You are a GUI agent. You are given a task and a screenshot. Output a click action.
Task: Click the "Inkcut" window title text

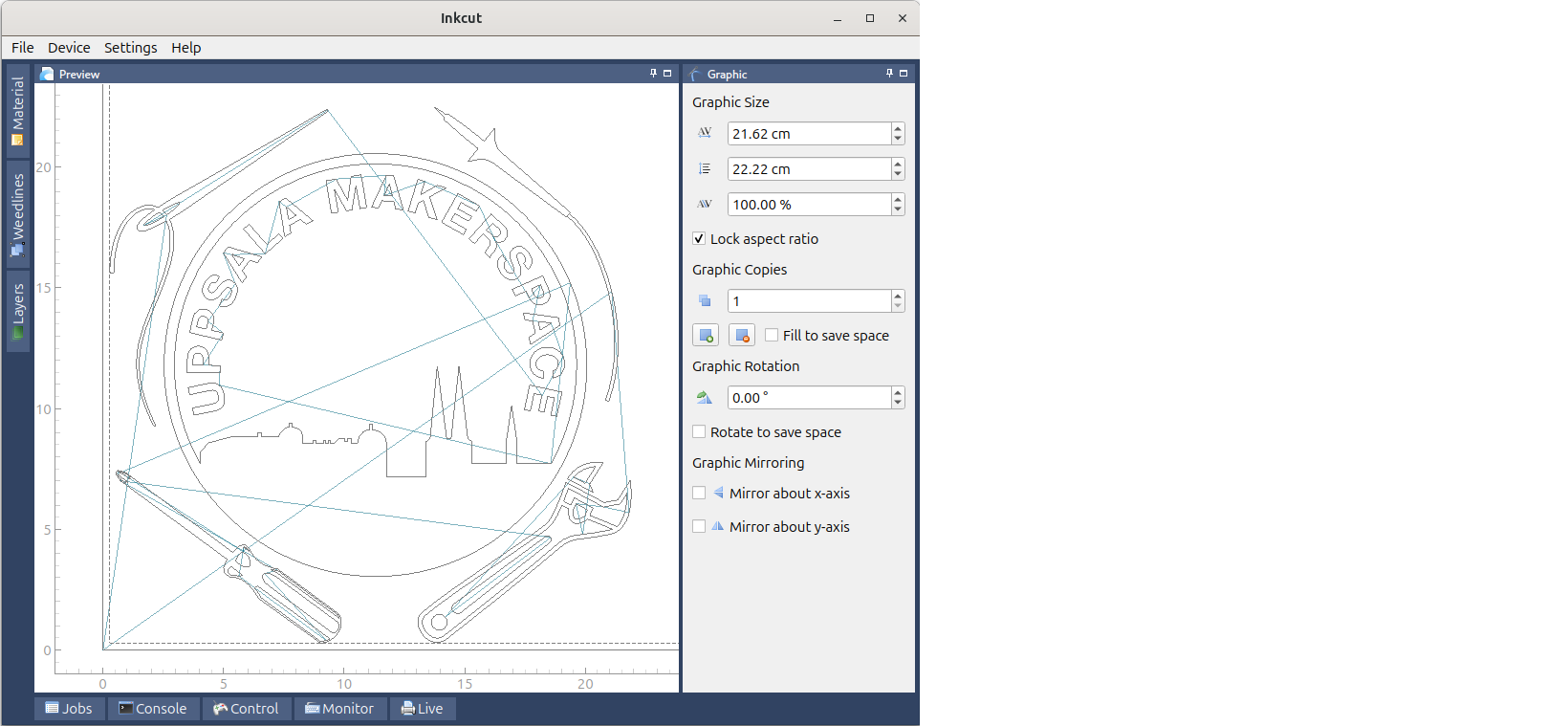coord(461,18)
